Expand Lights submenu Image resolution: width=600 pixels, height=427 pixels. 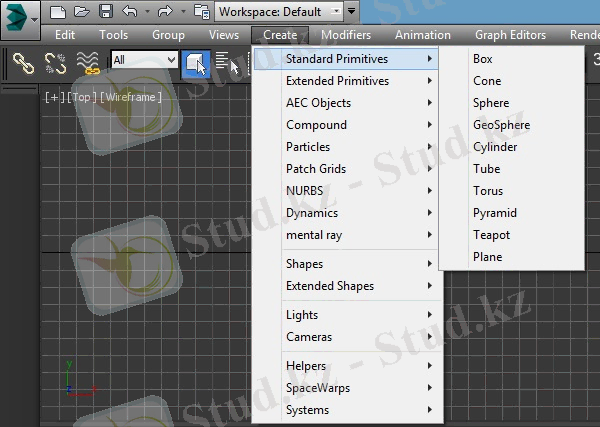[x=347, y=315]
